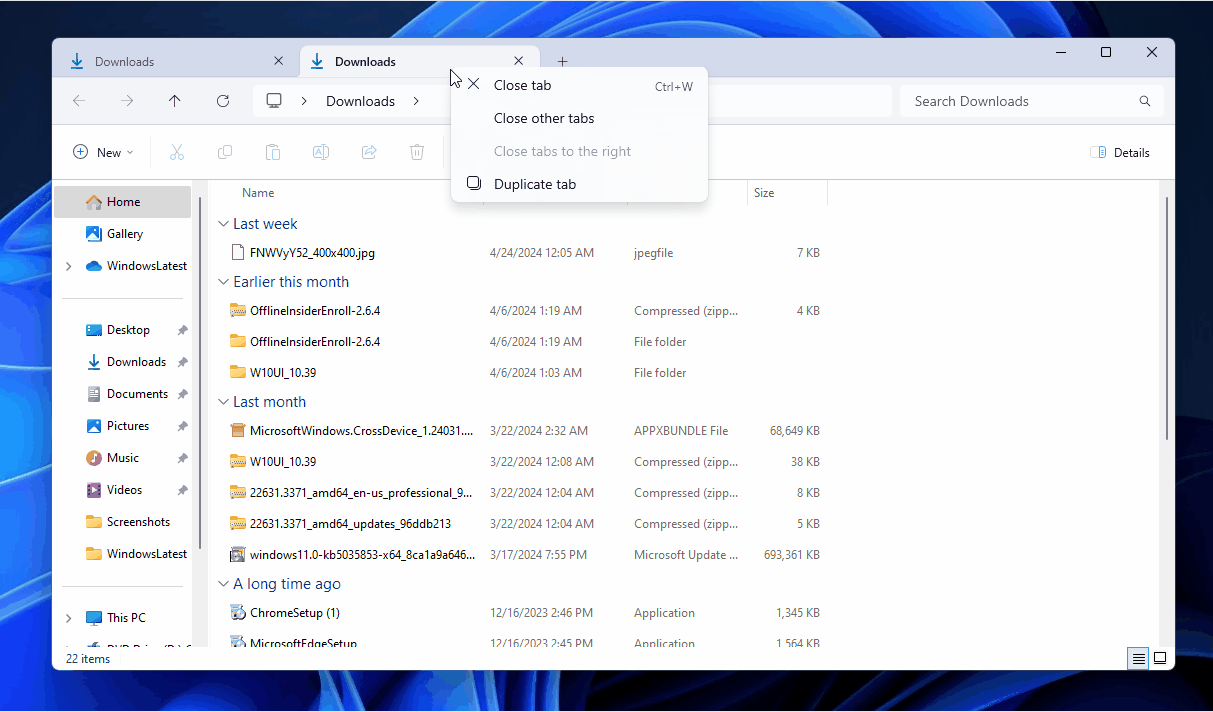Expand the This PC tree item
1213x712 pixels.
click(x=68, y=617)
